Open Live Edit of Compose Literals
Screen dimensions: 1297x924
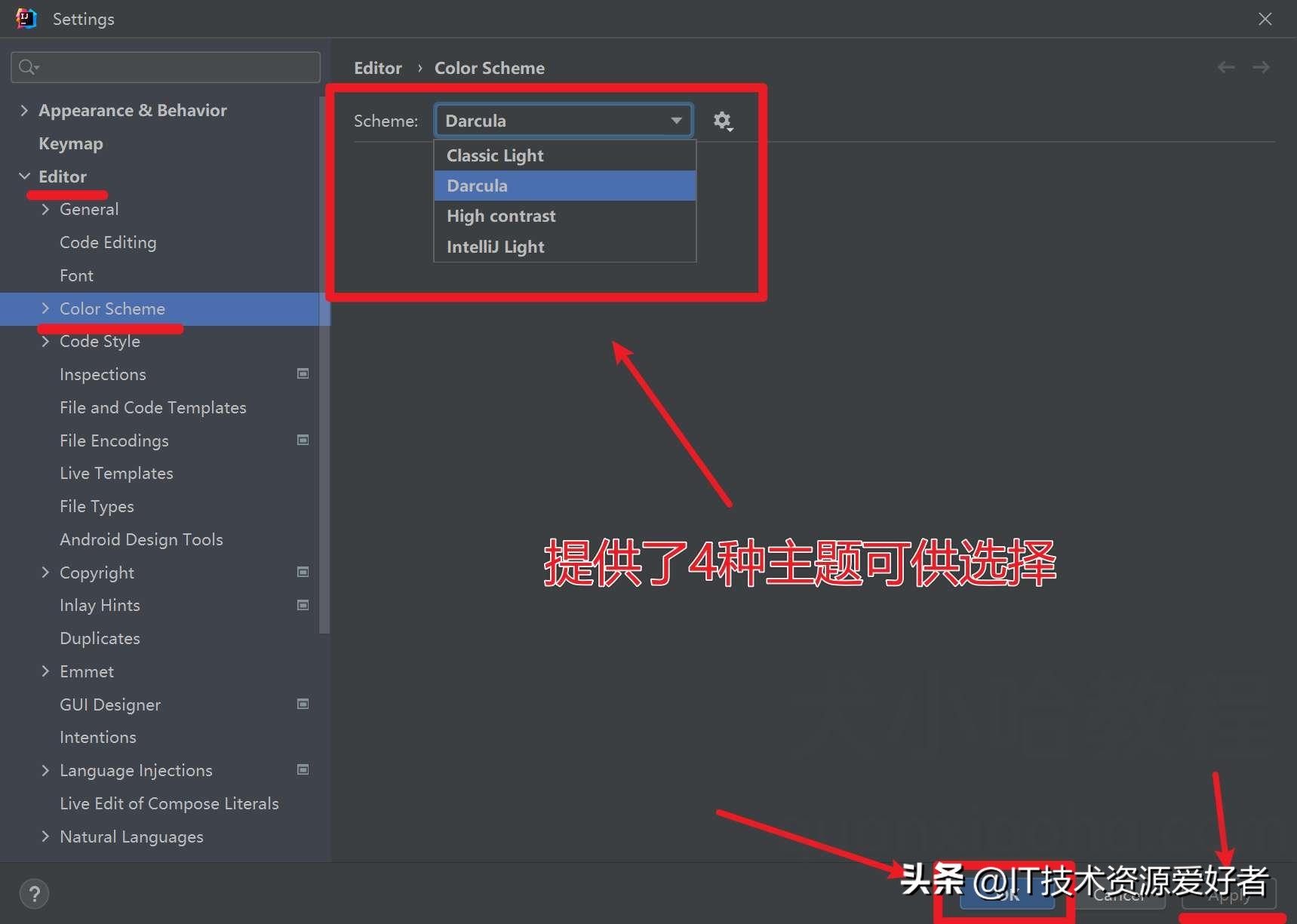click(x=169, y=803)
